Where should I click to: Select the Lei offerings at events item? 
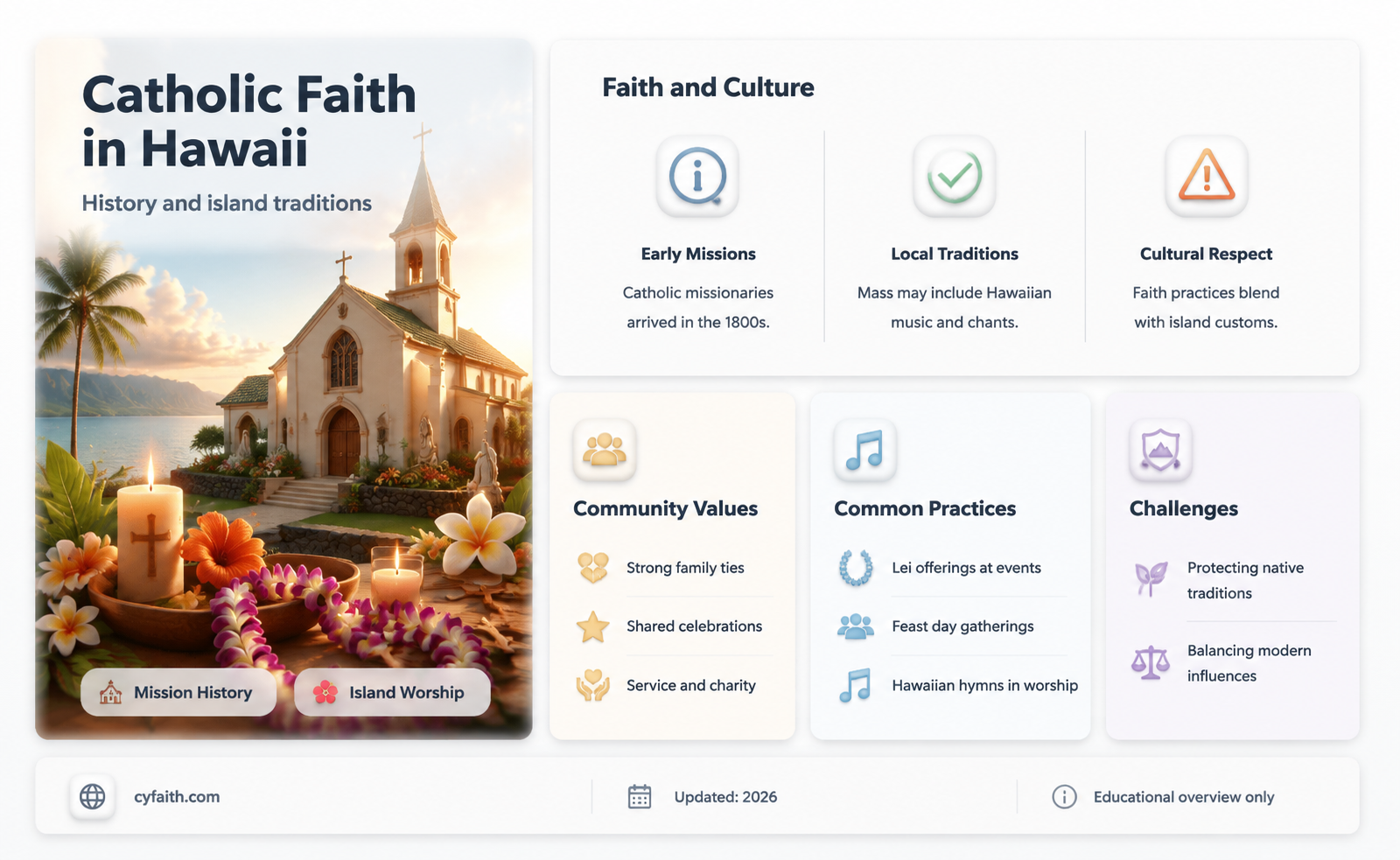[x=951, y=568]
